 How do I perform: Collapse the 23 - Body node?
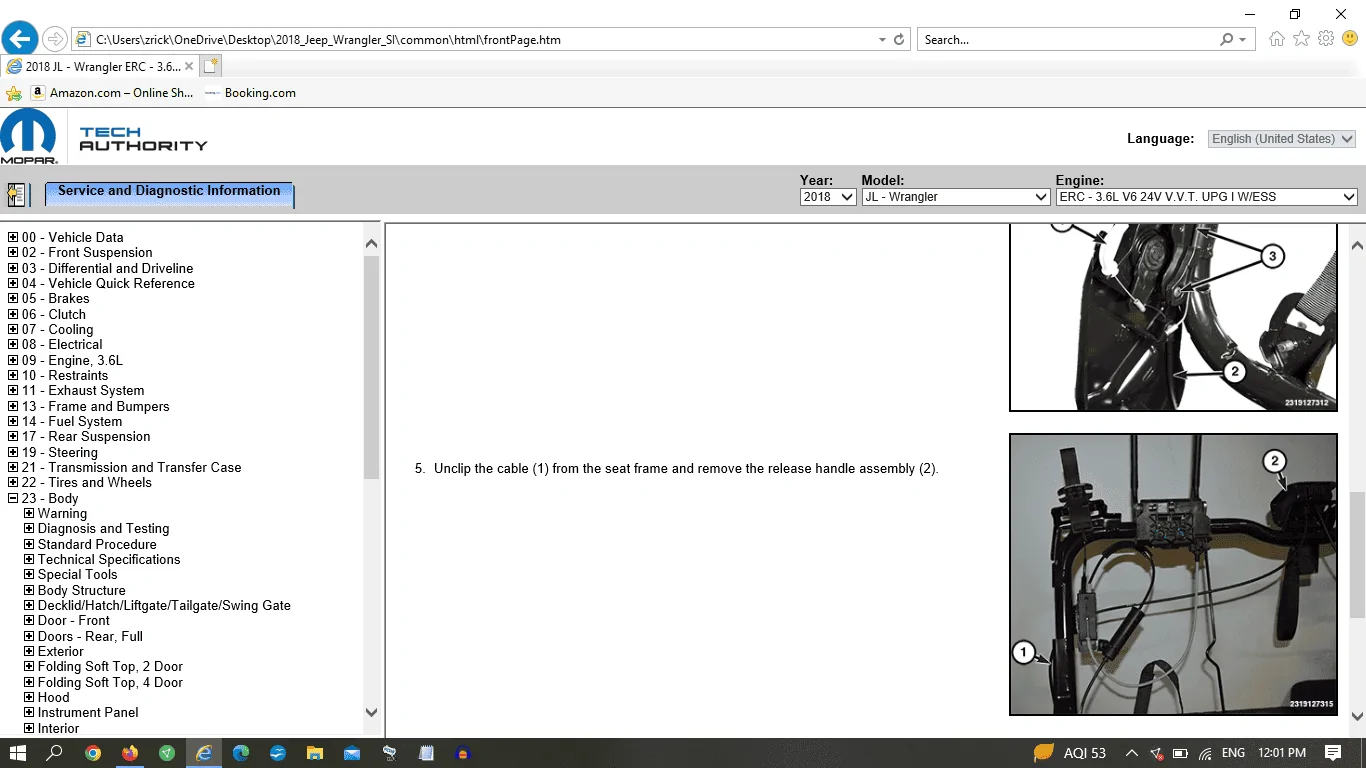pos(13,498)
